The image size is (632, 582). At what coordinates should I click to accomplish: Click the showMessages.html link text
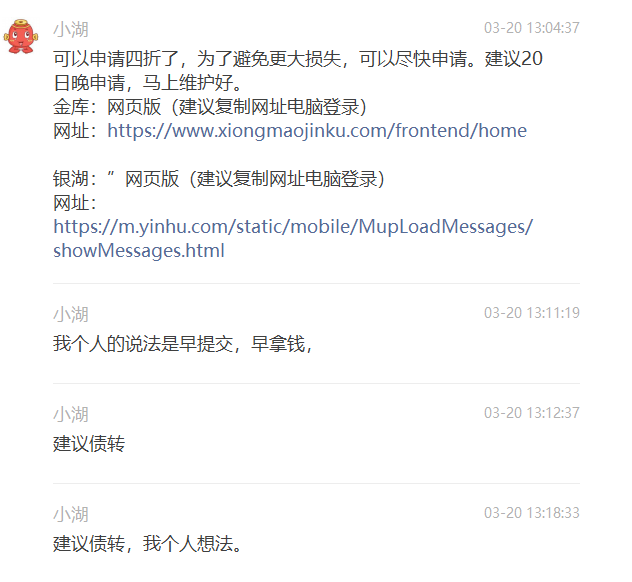139,251
